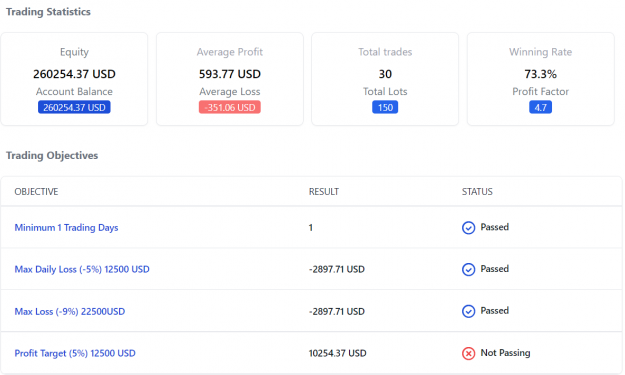
Task: Click the Not Passing status text
Action: click(x=505, y=353)
